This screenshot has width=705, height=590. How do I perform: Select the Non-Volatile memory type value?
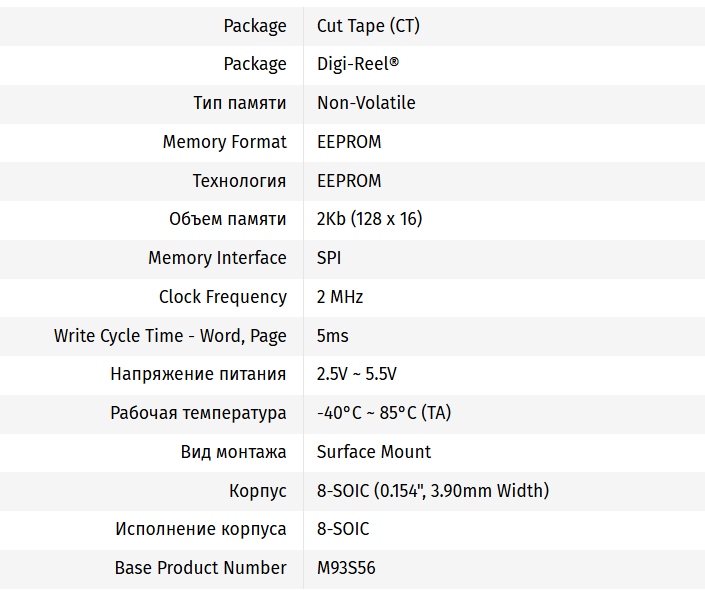click(366, 103)
